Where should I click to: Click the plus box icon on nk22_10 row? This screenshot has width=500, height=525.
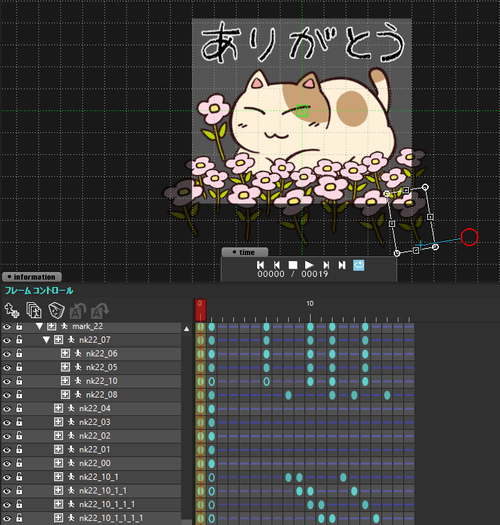point(65,381)
